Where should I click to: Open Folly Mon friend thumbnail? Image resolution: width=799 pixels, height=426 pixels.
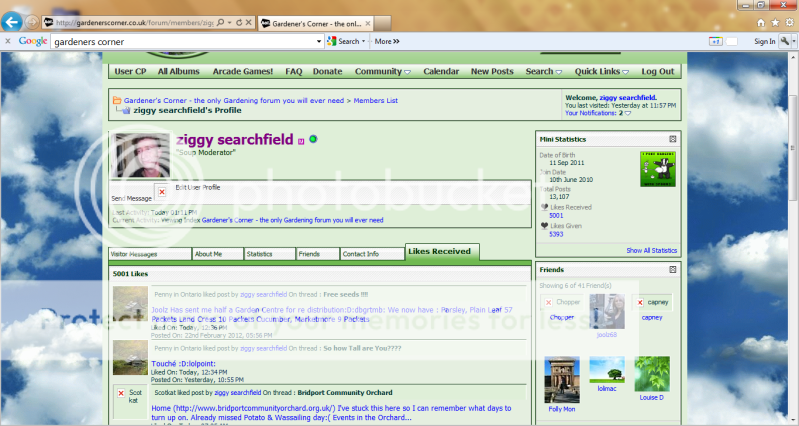click(x=562, y=378)
